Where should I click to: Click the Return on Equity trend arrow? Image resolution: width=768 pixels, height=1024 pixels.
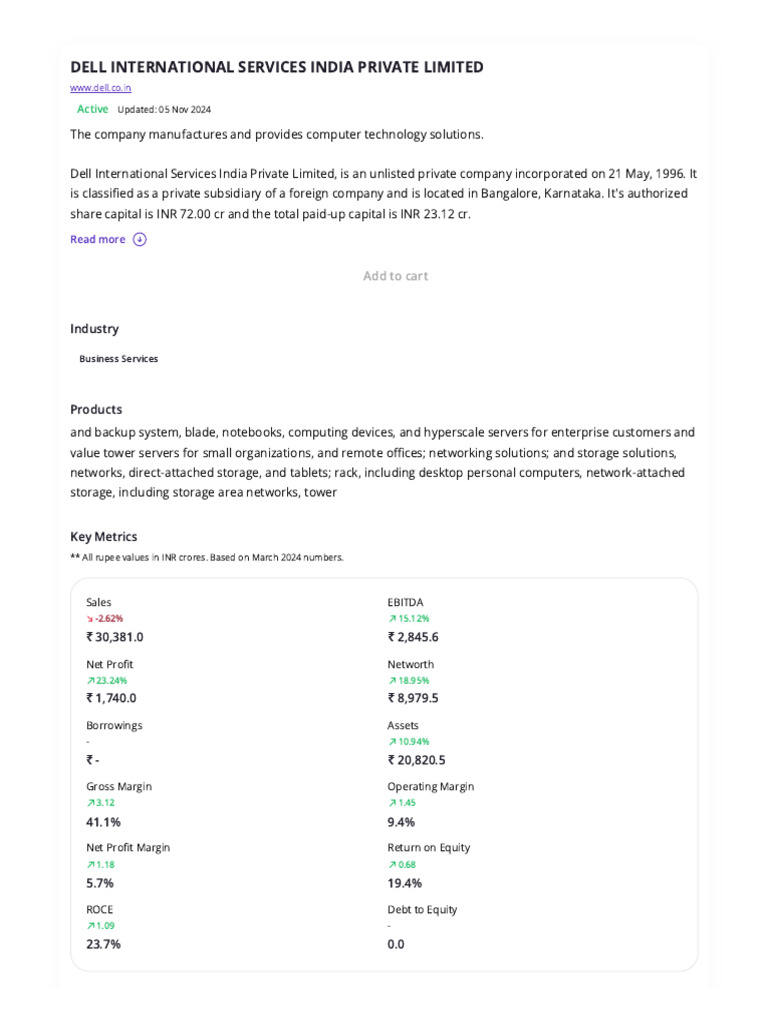click(x=392, y=865)
